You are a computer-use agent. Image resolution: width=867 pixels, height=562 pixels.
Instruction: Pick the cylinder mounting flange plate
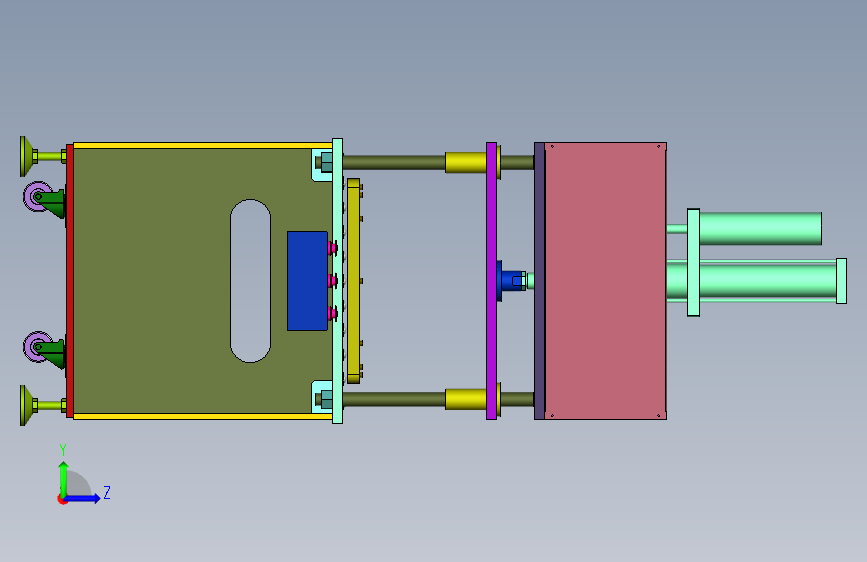pyautogui.click(x=693, y=263)
